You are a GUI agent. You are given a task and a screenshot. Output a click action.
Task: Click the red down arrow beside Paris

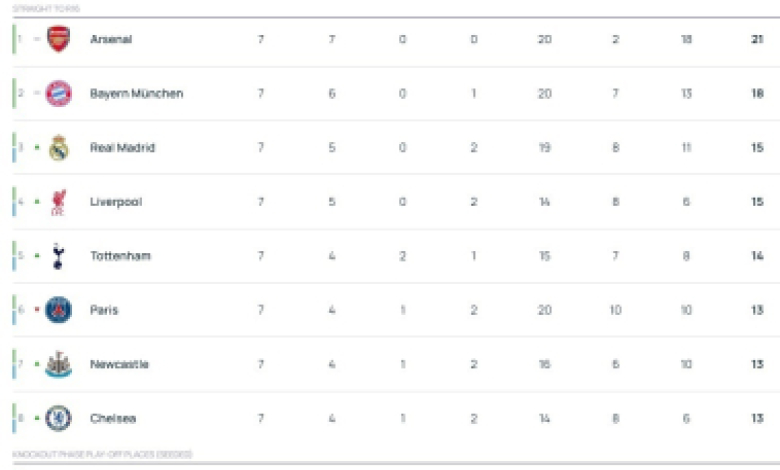[37, 310]
